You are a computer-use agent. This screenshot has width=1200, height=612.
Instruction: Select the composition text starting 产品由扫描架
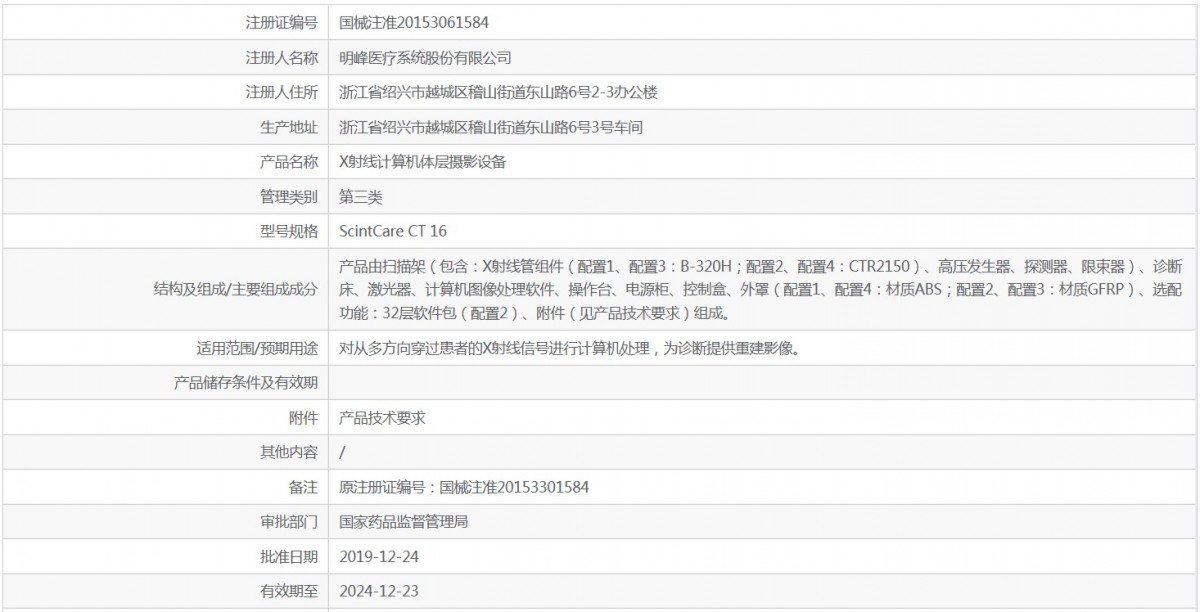761,289
